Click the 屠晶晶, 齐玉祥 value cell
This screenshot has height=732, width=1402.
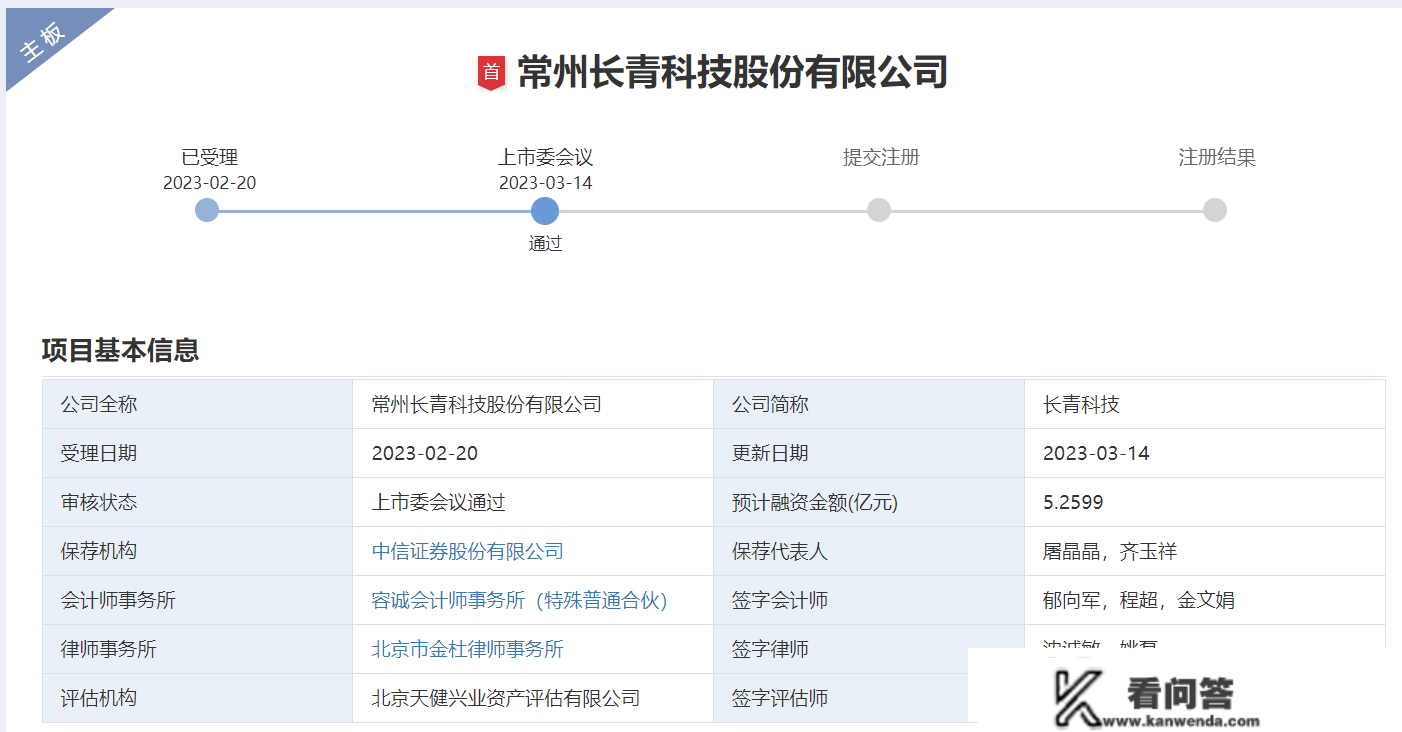[1205, 551]
